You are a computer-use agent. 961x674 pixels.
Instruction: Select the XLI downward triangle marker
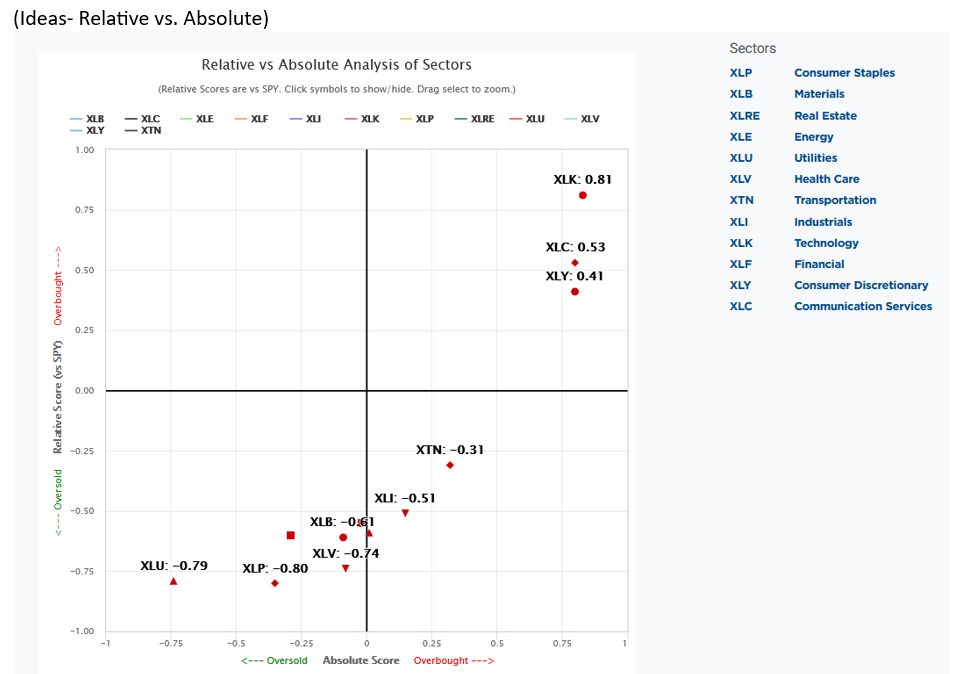pos(405,513)
